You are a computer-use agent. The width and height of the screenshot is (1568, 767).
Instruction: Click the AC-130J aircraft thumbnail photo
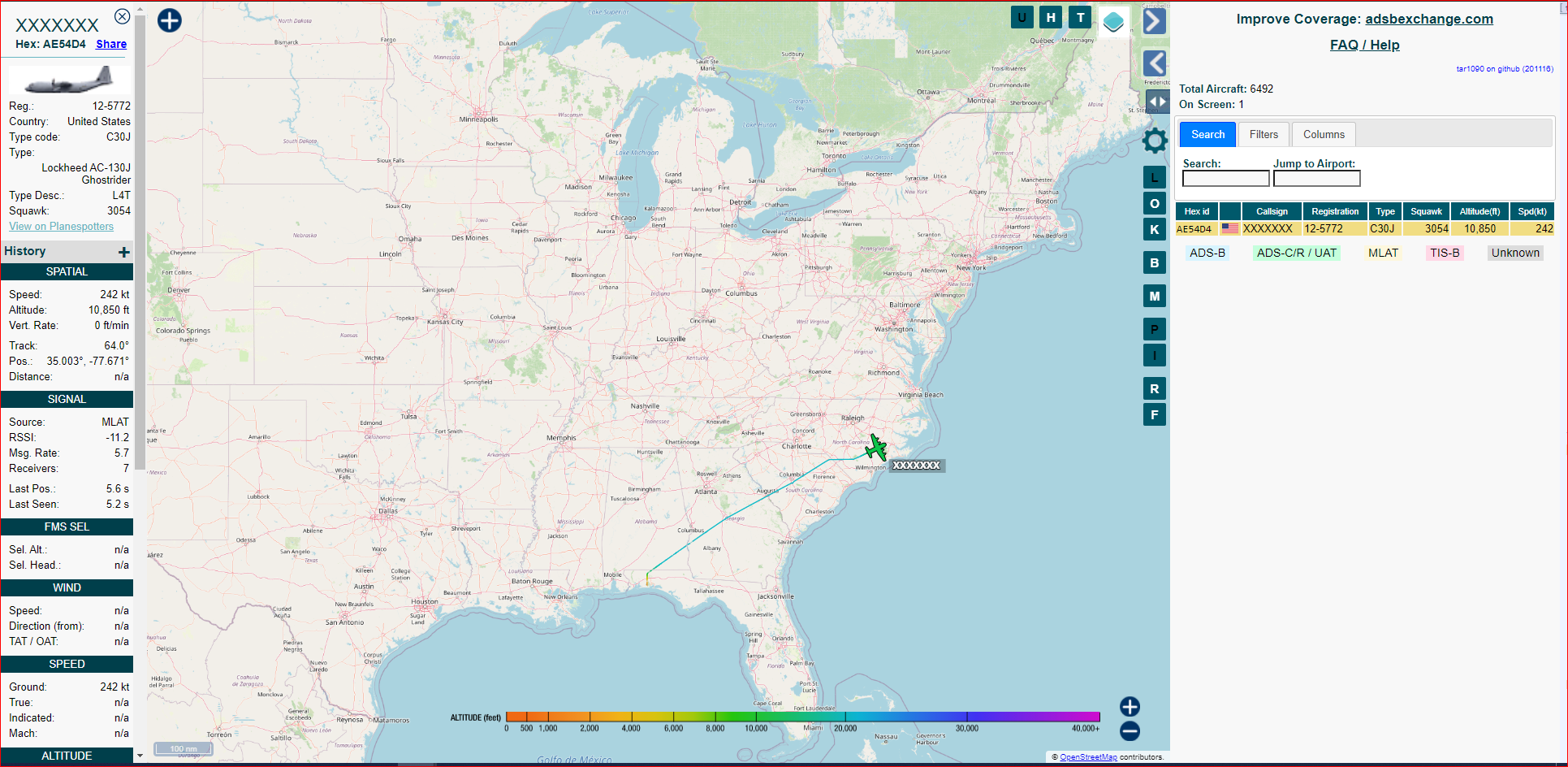(68, 80)
